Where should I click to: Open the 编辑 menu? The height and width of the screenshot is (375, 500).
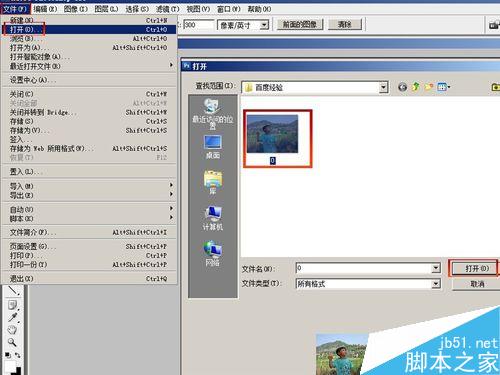pyautogui.click(x=45, y=9)
